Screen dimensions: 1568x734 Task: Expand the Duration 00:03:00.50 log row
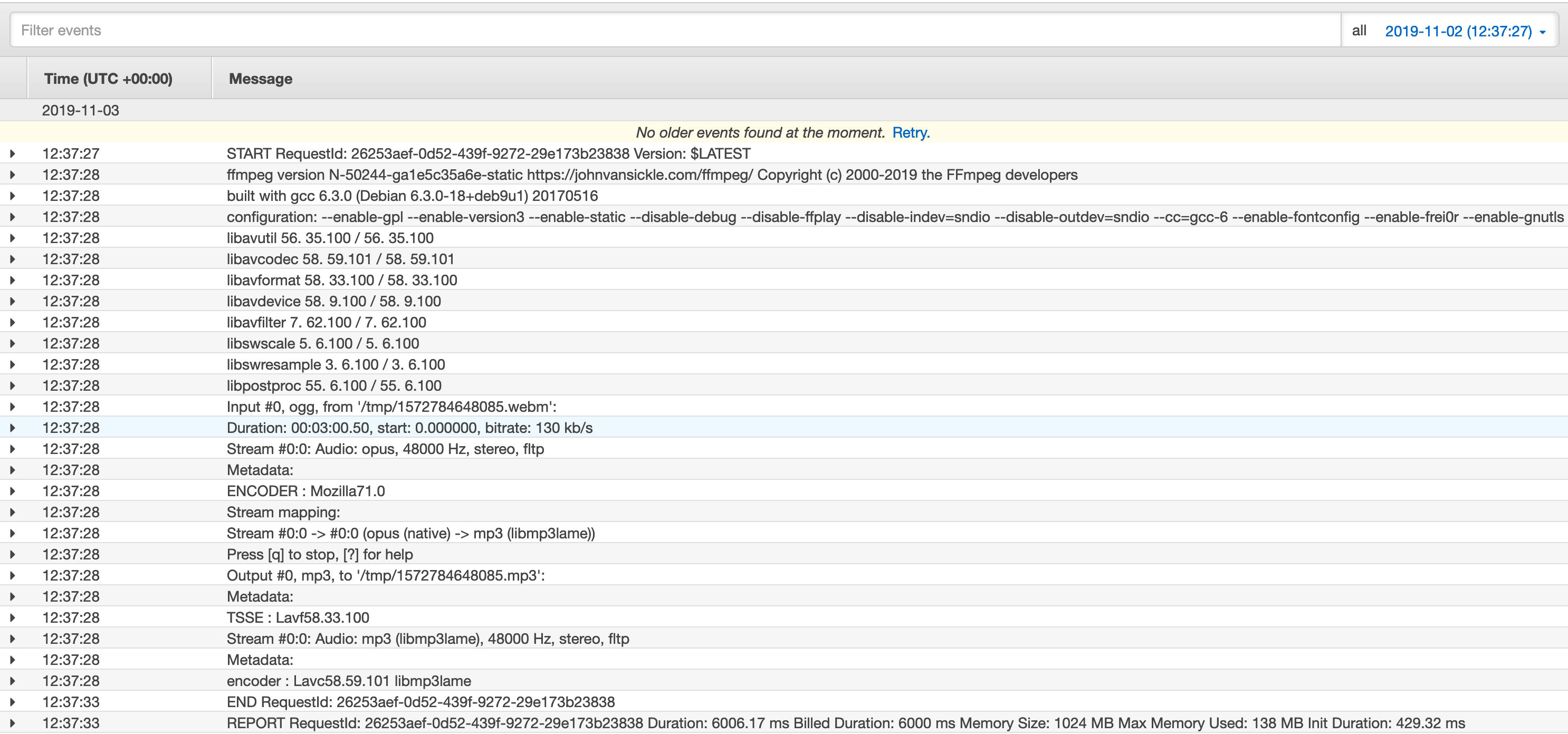click(x=12, y=428)
